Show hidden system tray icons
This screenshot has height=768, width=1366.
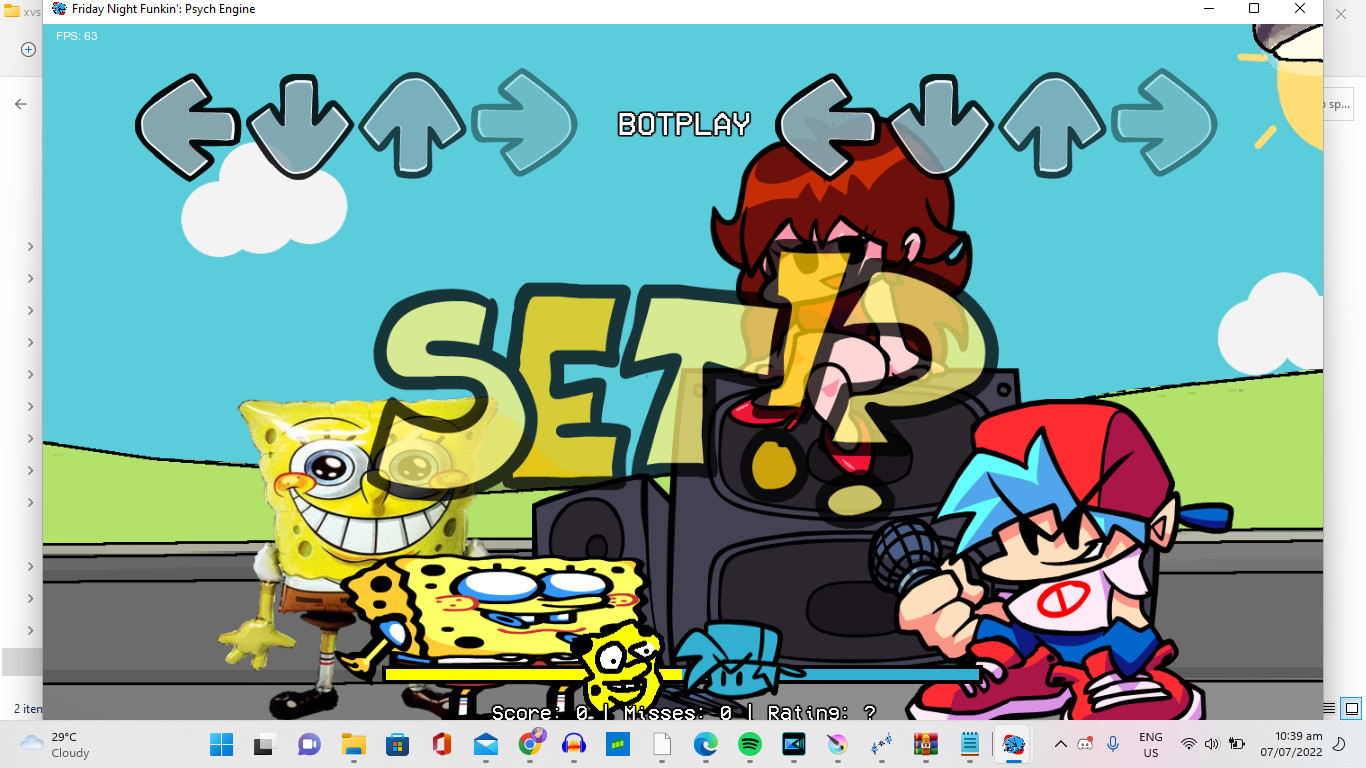coord(1061,744)
